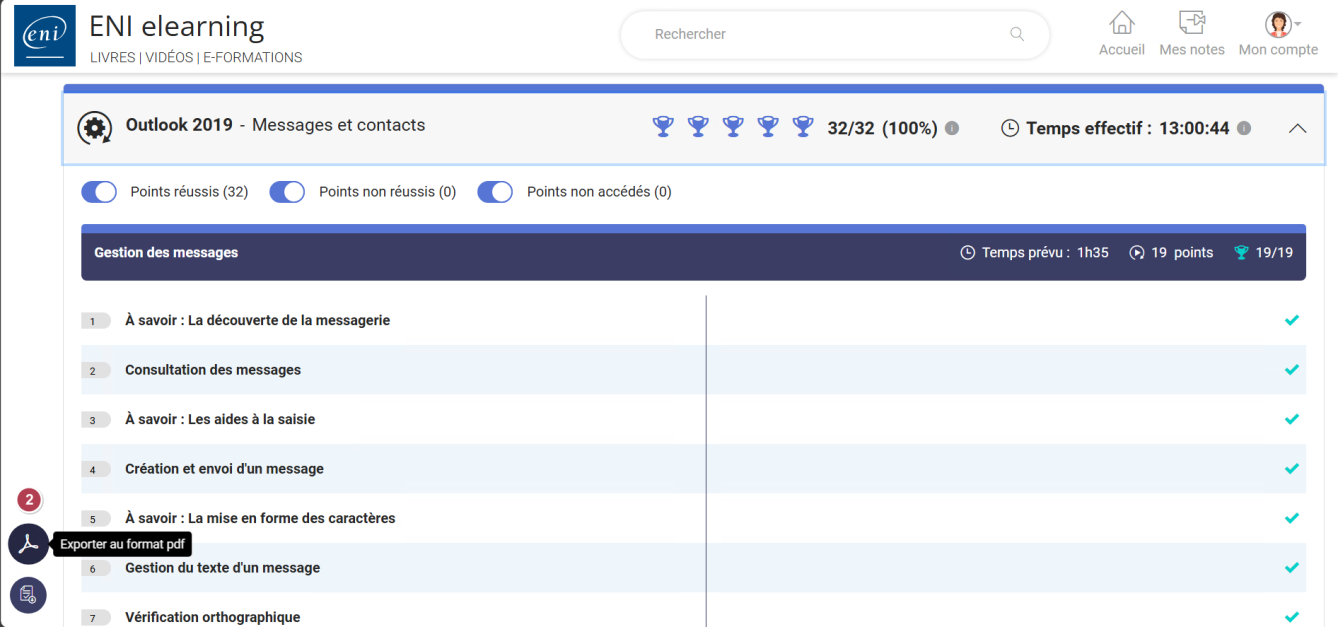Click the 'ENI elearning' title
1338x627 pixels.
point(177,26)
